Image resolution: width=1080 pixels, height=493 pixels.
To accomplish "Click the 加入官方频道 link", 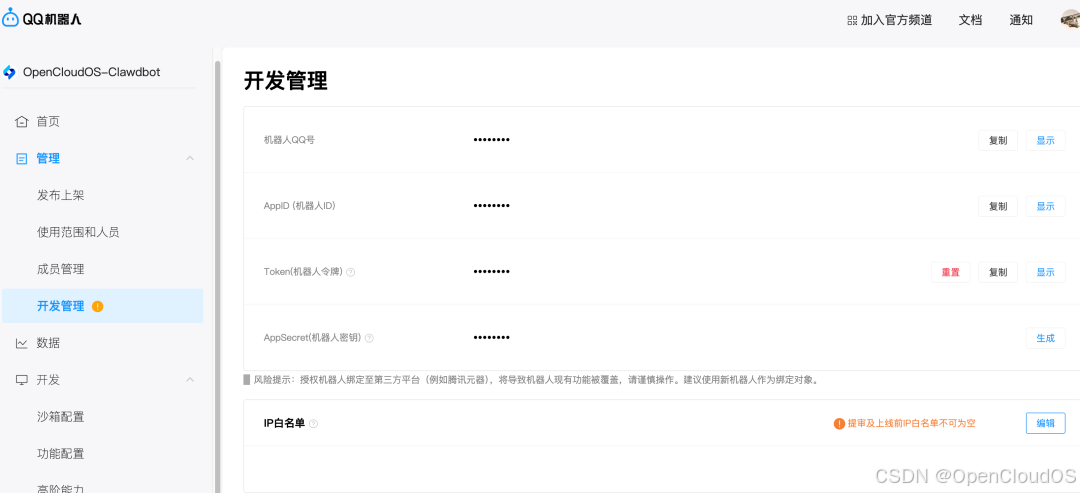I will click(x=896, y=21).
